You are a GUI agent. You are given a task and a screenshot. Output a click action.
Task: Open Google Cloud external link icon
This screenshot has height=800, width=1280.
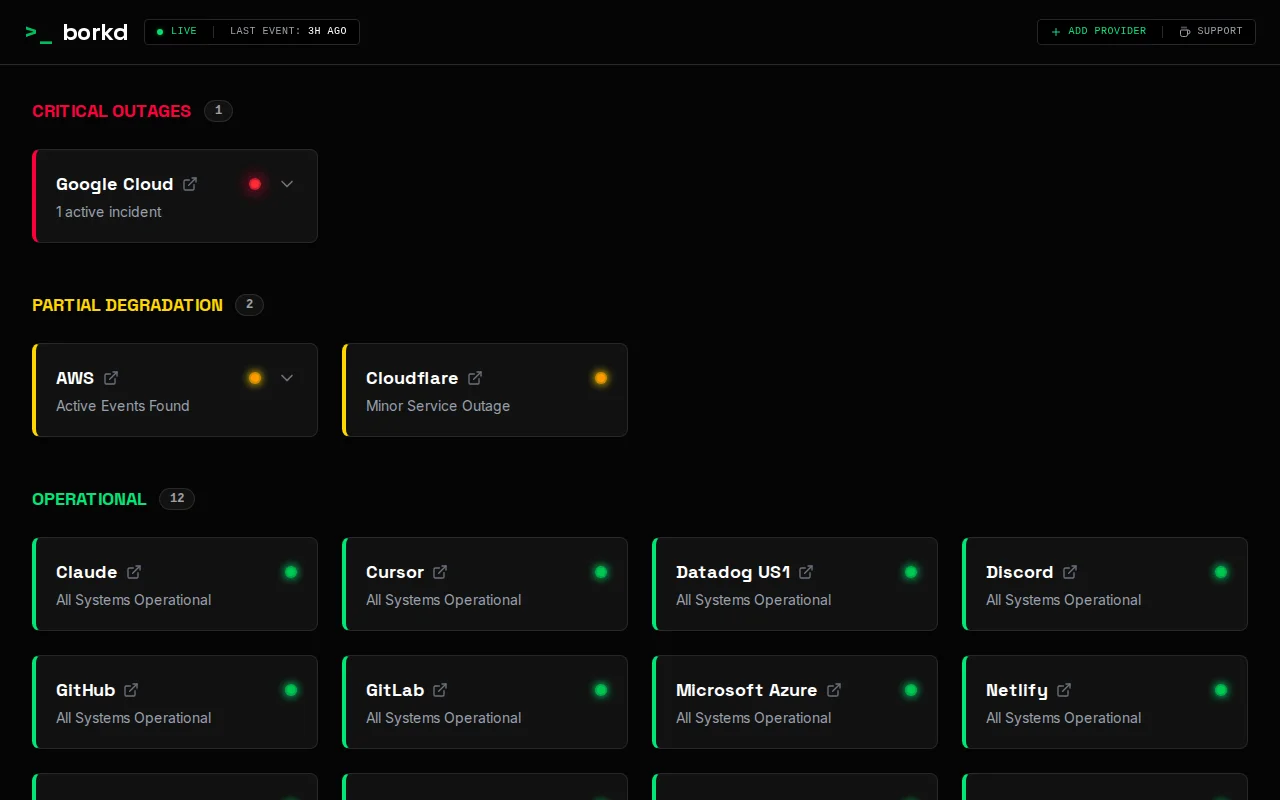coord(190,184)
